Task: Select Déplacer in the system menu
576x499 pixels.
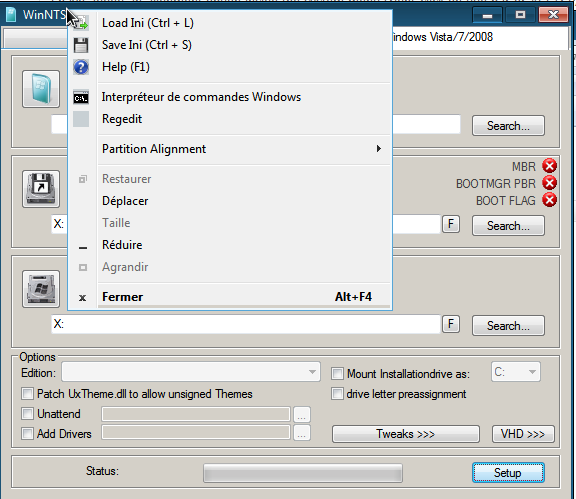Action: (x=230, y=201)
